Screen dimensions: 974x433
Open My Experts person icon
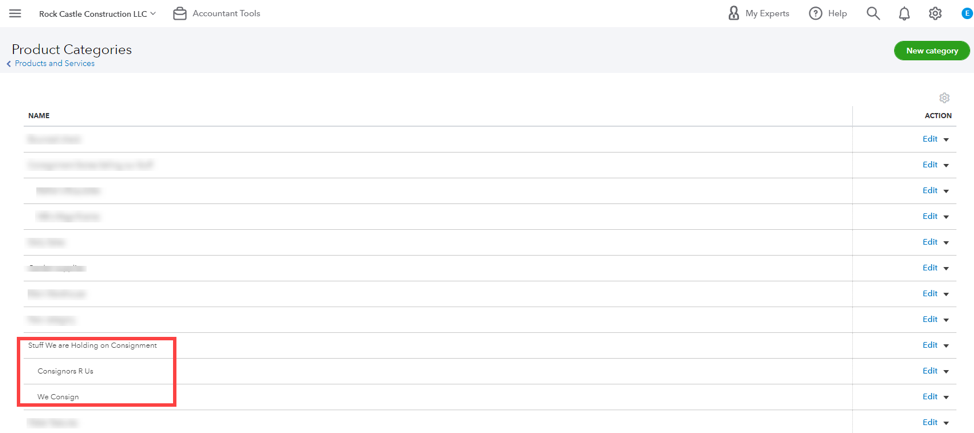click(734, 14)
